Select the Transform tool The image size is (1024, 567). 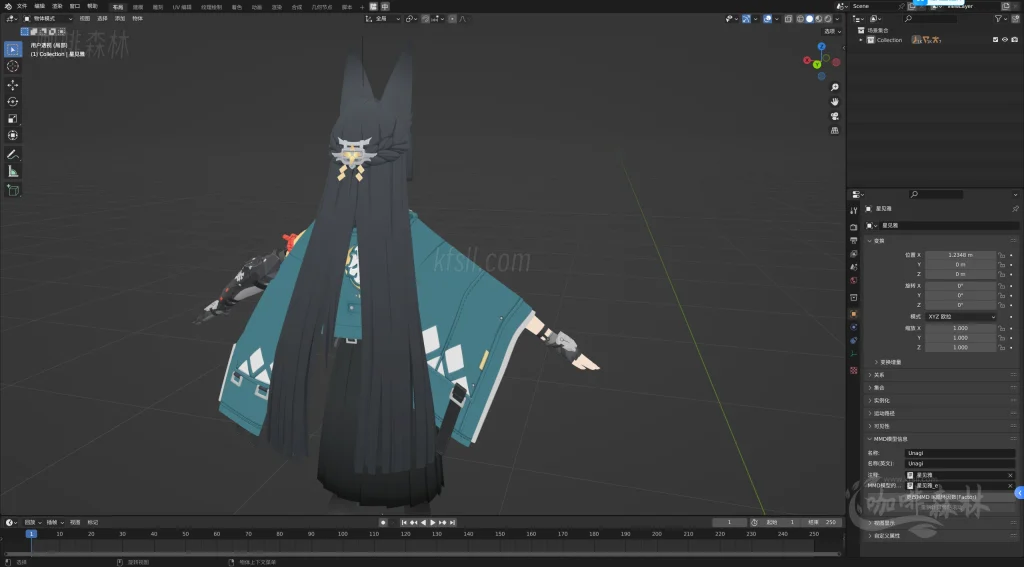pyautogui.click(x=12, y=135)
